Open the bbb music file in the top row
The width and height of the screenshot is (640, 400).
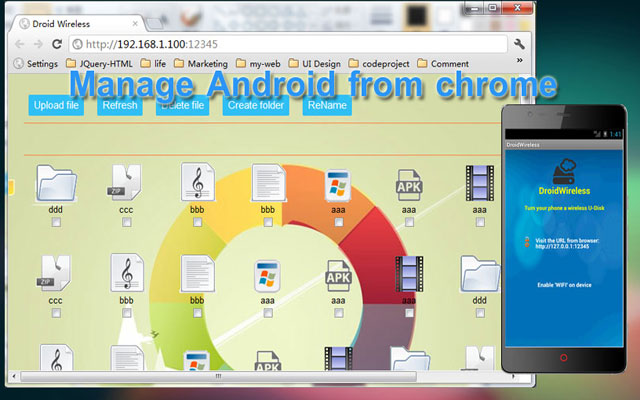[x=198, y=182]
